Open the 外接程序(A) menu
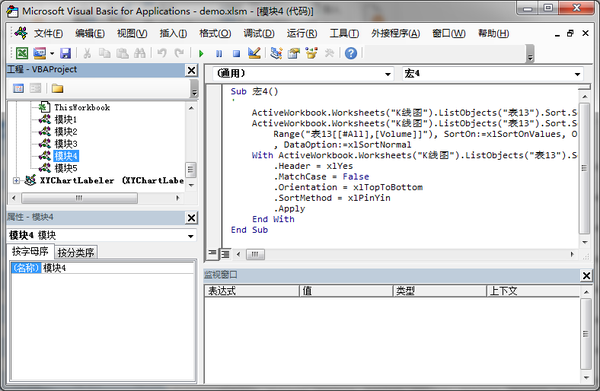 point(395,33)
